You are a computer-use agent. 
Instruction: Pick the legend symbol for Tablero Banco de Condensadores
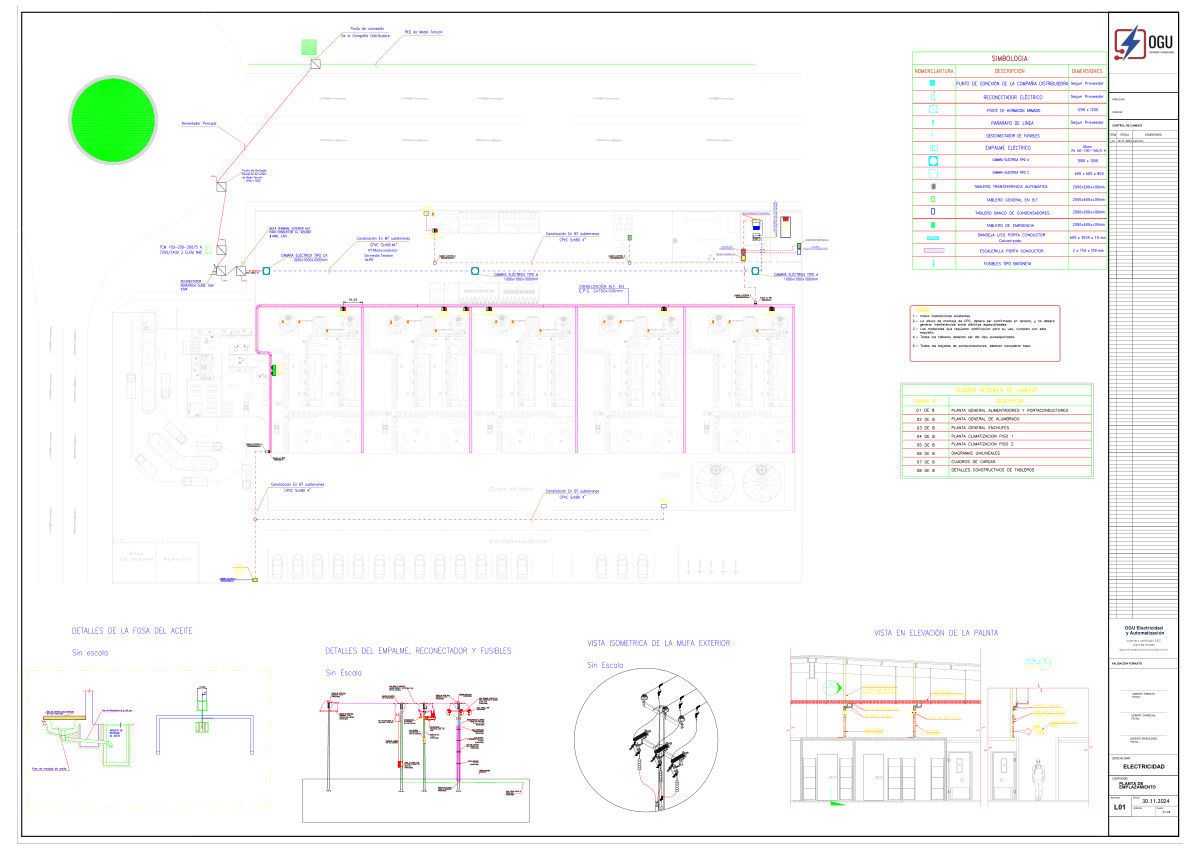pos(933,212)
